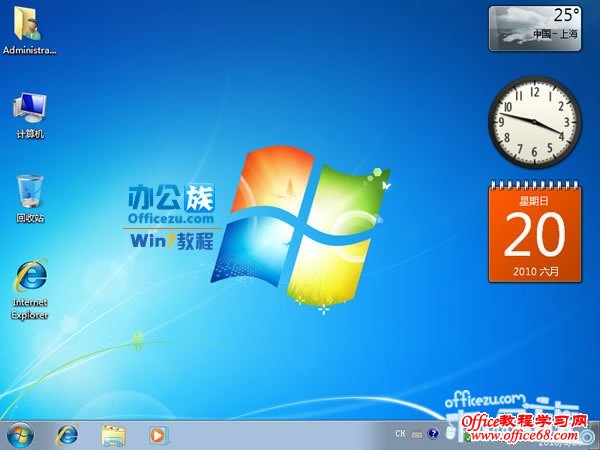Screen dimensions: 600x450
Task: Open the Windows Start menu orb
Action: pos(20,435)
